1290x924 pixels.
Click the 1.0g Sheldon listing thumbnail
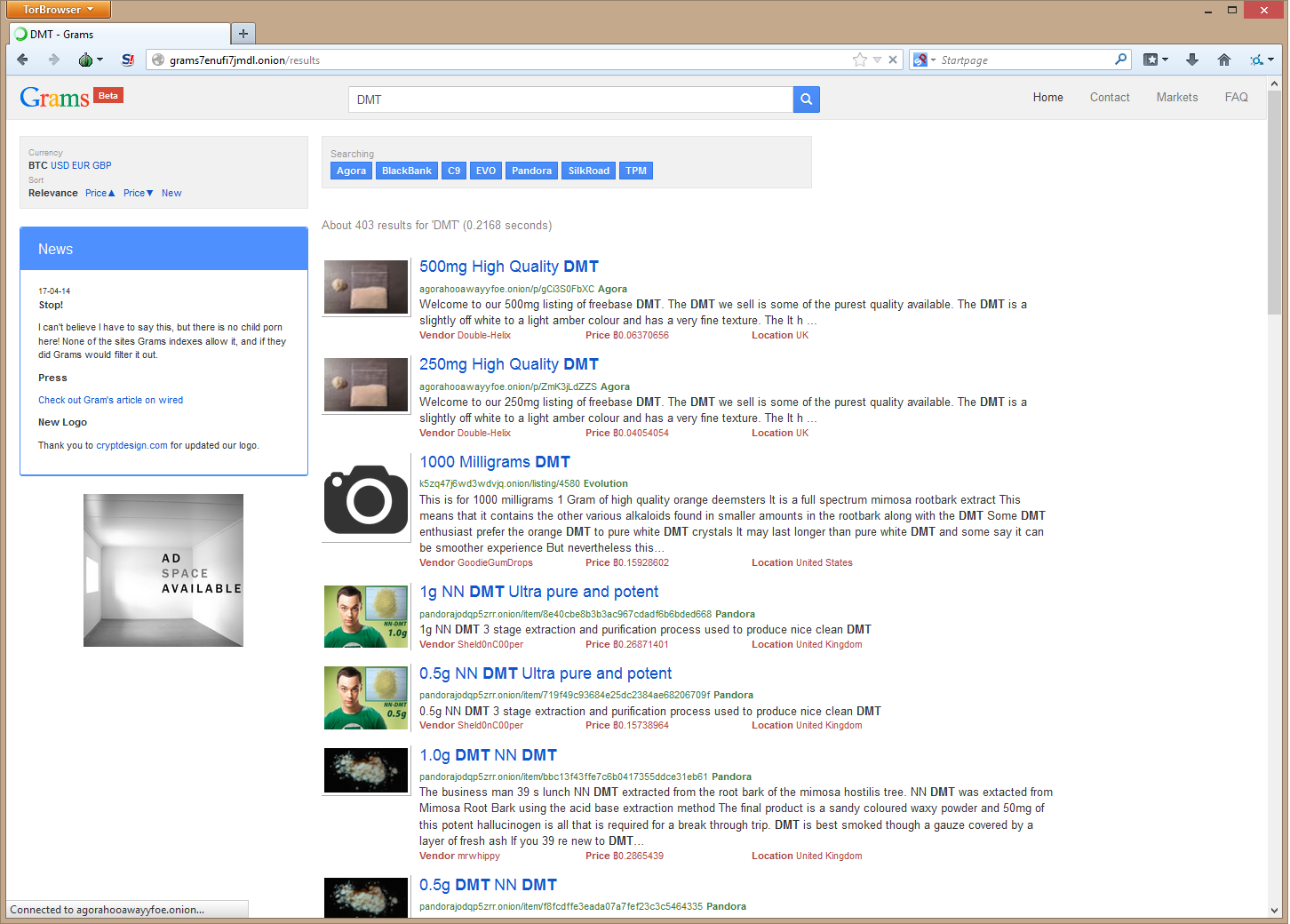tap(366, 616)
